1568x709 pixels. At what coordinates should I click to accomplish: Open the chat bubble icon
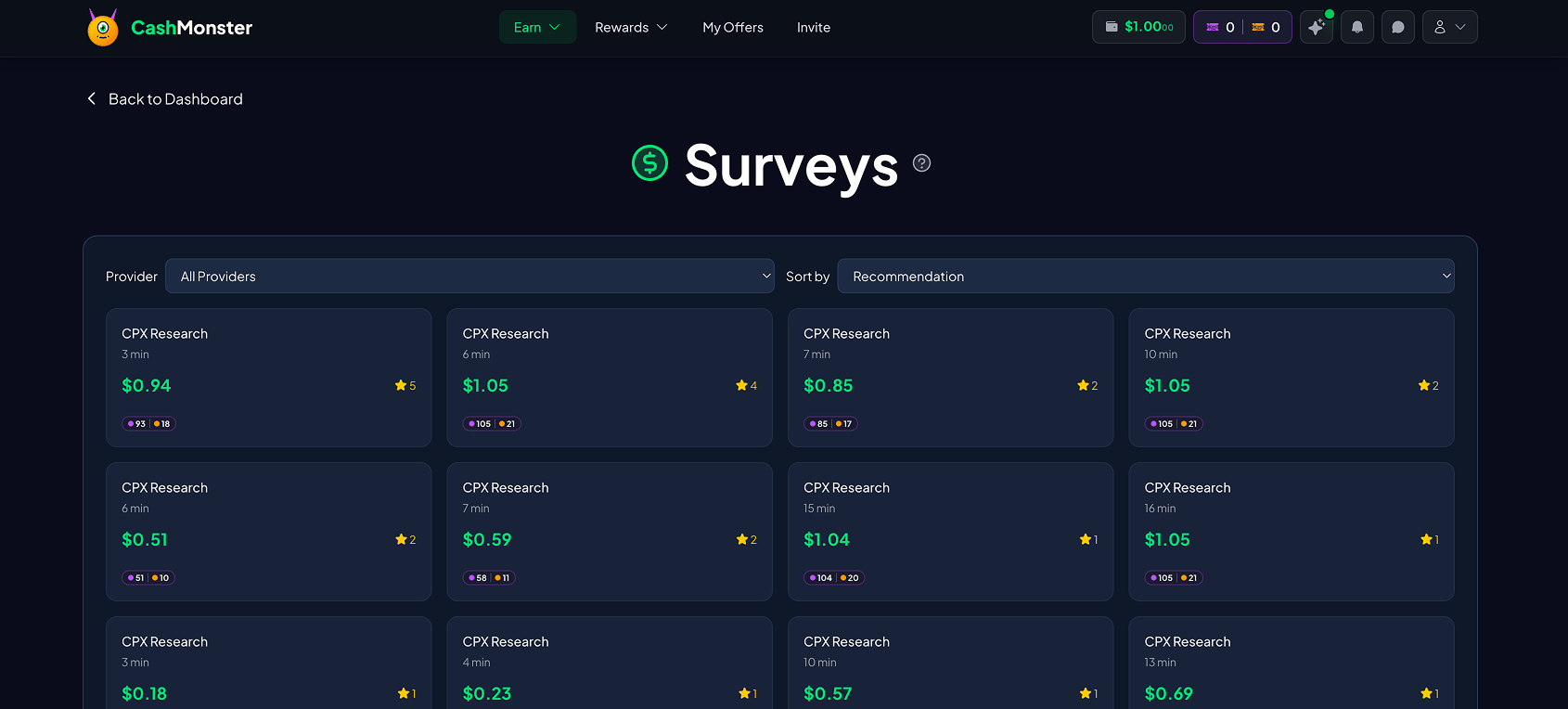1398,27
